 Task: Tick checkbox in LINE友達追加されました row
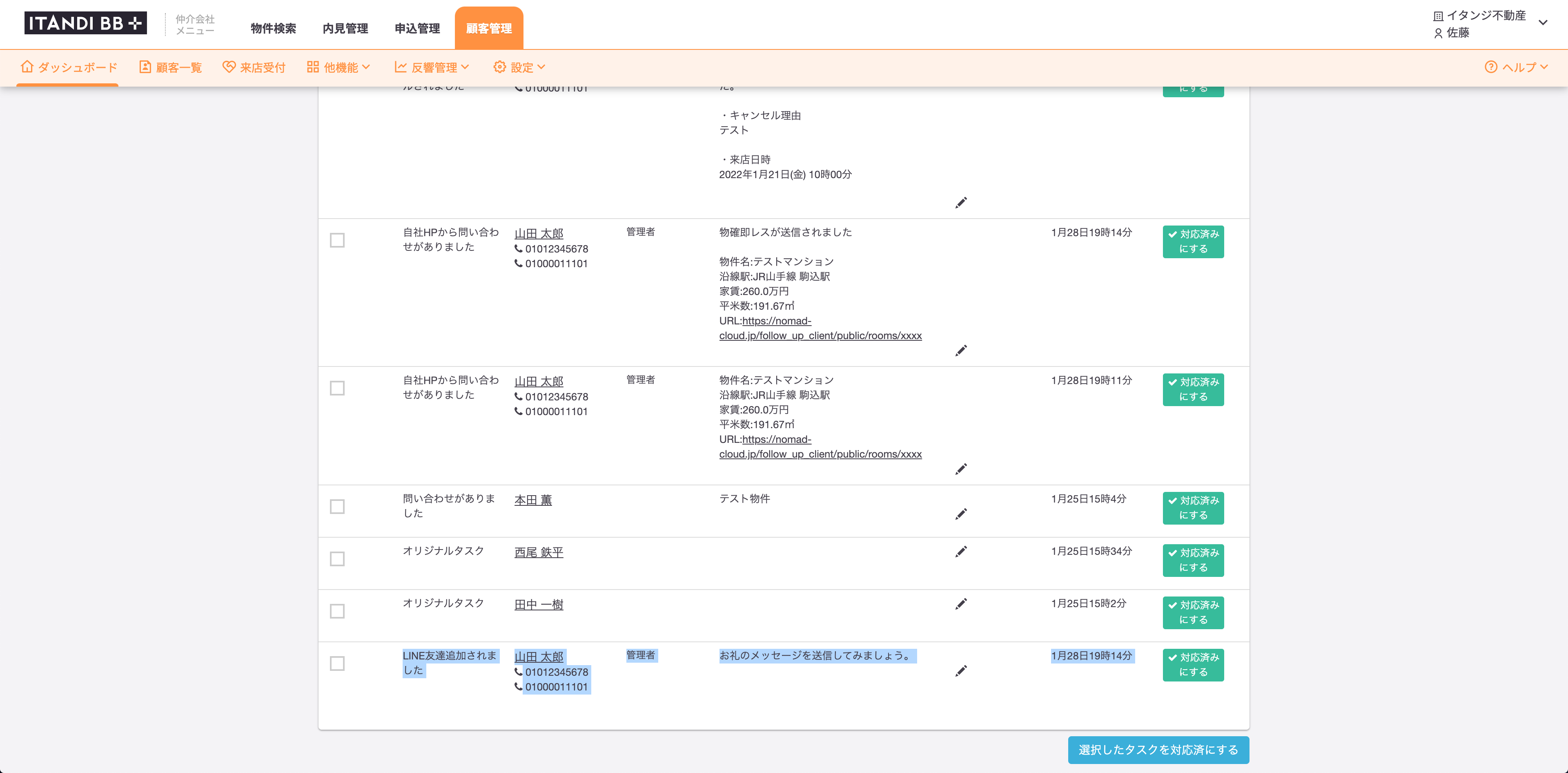337,664
